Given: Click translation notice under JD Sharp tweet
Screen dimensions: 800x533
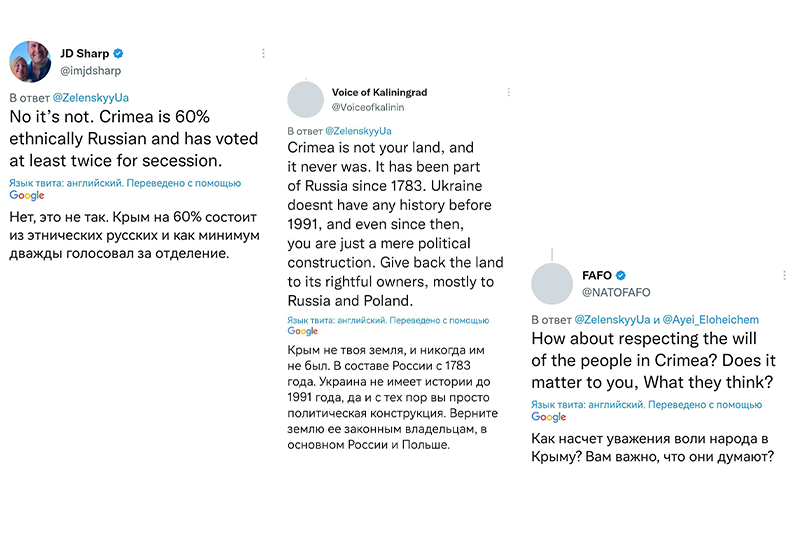Looking at the screenshot, I should pyautogui.click(x=125, y=183).
